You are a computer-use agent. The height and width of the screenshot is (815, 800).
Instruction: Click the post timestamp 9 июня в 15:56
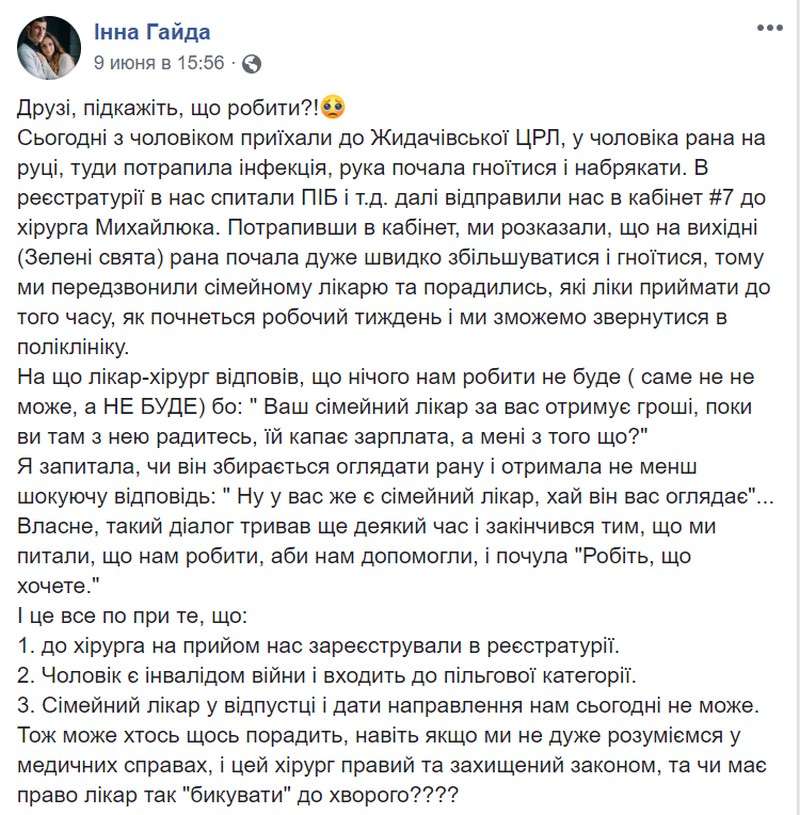click(x=159, y=63)
